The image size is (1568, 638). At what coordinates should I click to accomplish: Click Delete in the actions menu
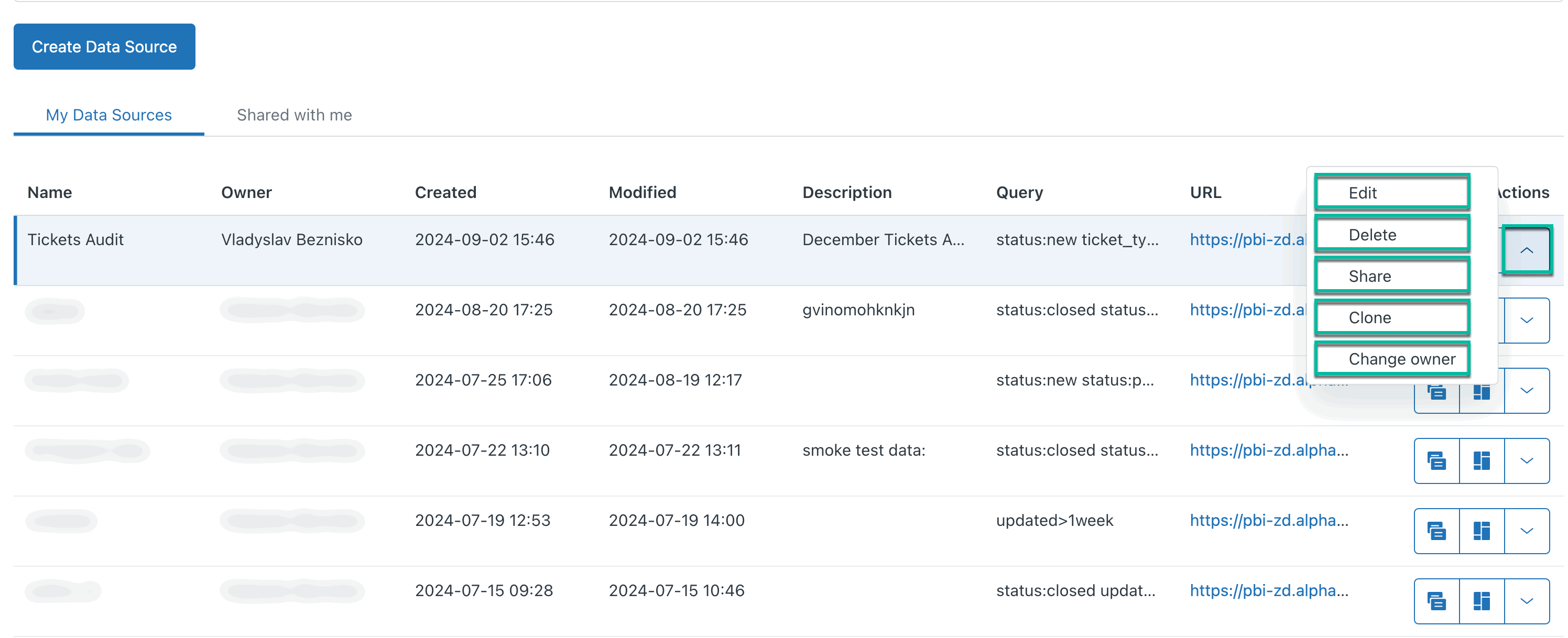1392,234
